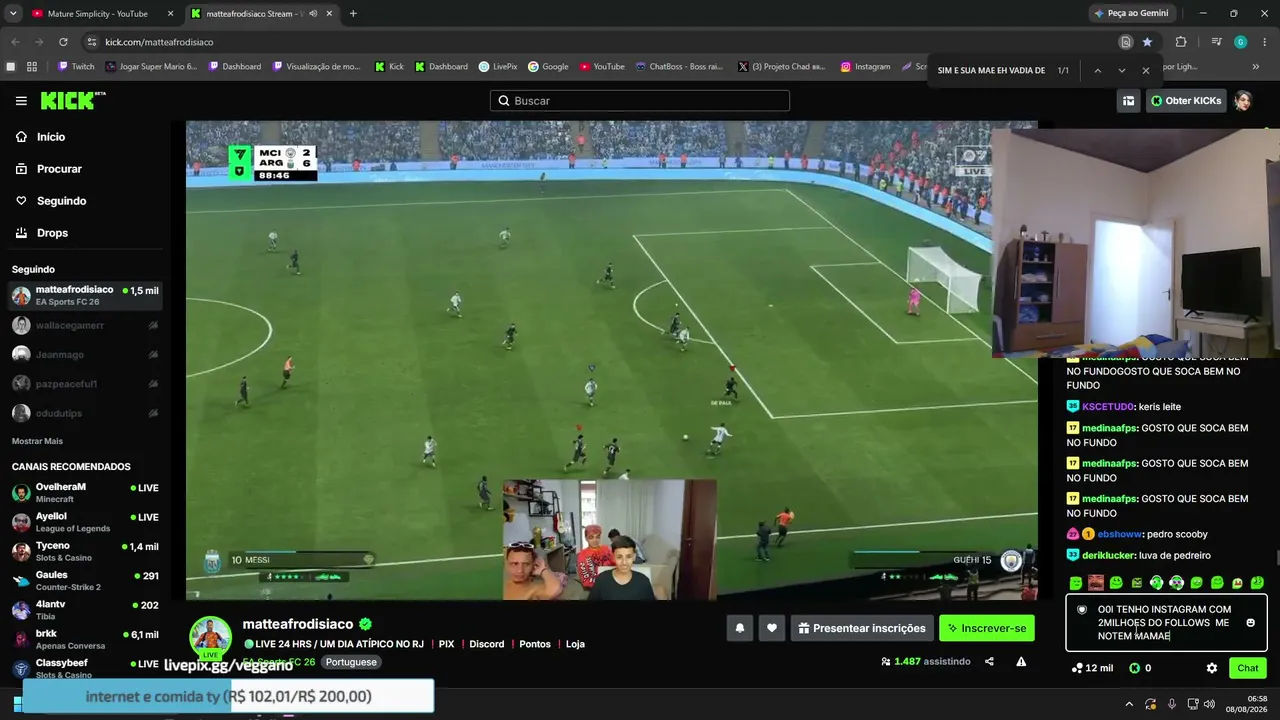Open the Twitch bookmark
The image size is (1280, 720).
tap(77, 67)
